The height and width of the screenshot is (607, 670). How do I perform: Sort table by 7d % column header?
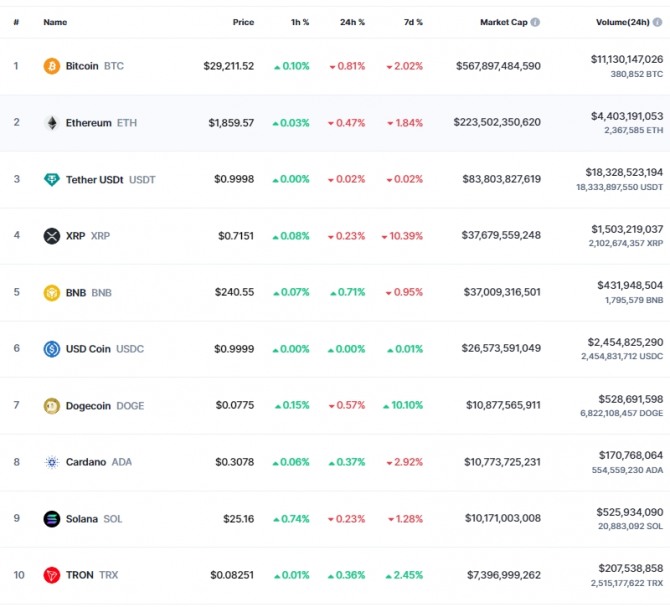(x=411, y=22)
